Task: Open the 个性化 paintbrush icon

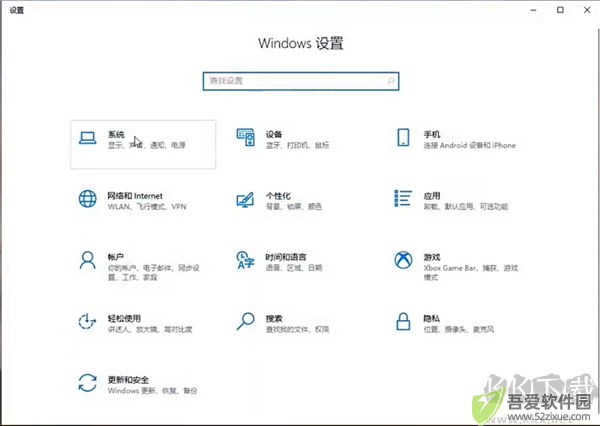Action: [245, 199]
